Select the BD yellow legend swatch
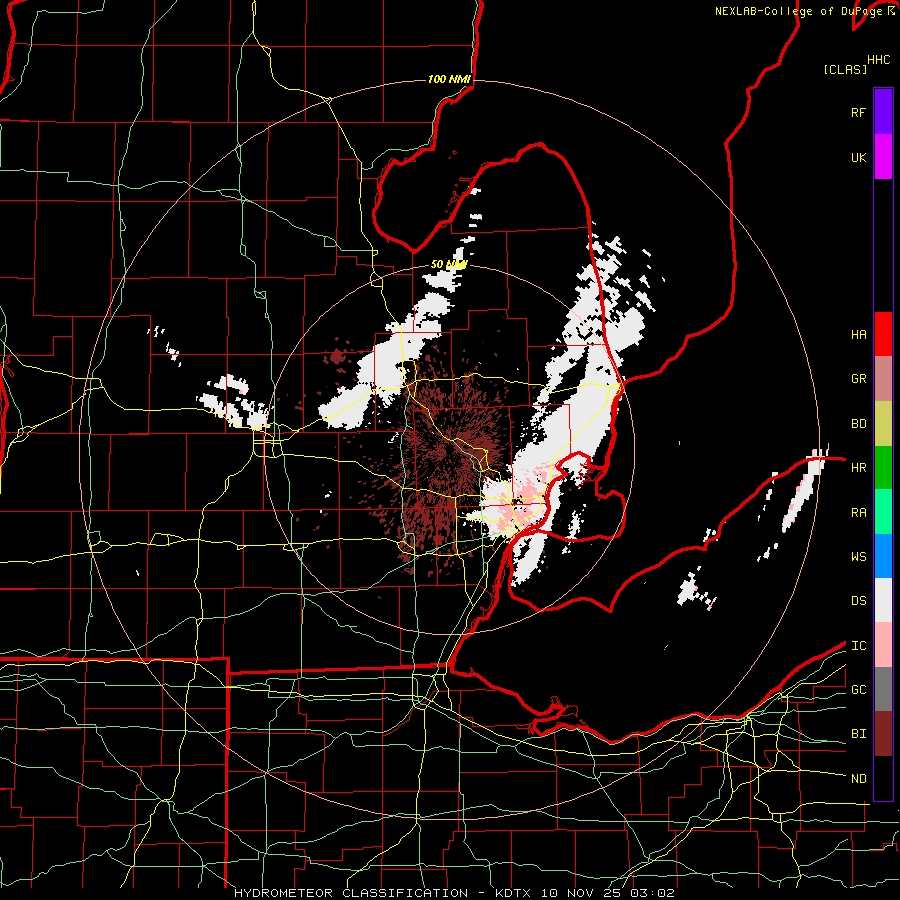 (883, 424)
